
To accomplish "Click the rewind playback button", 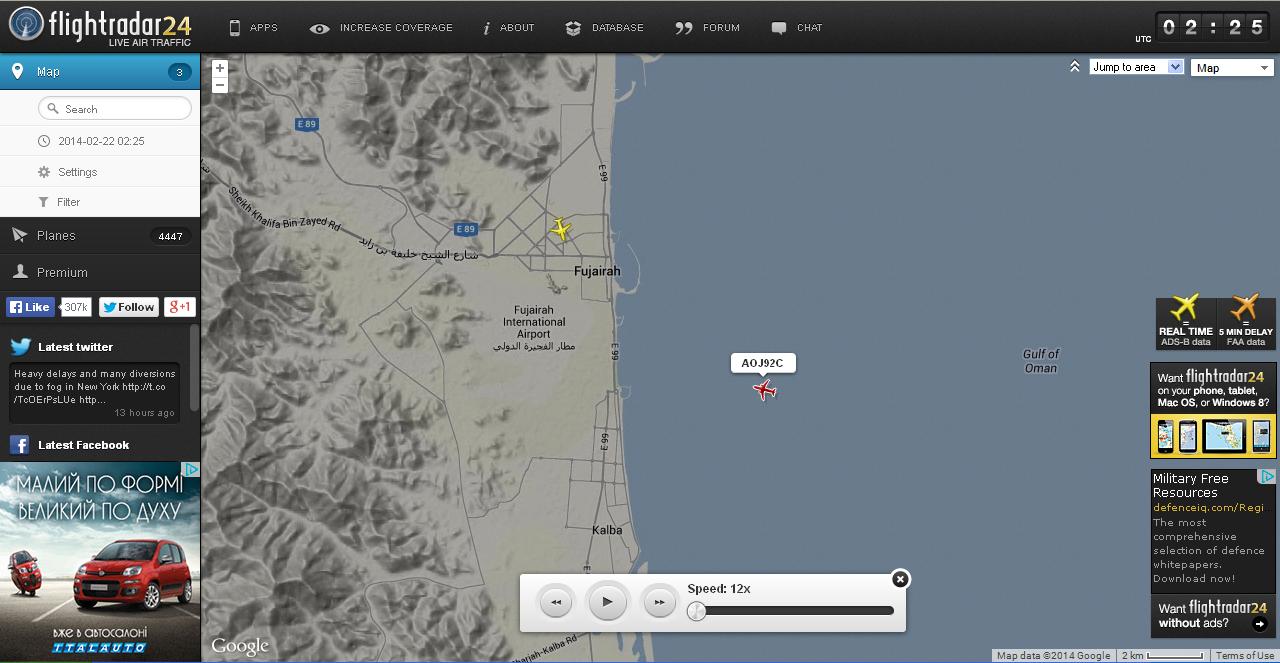I will coord(556,602).
